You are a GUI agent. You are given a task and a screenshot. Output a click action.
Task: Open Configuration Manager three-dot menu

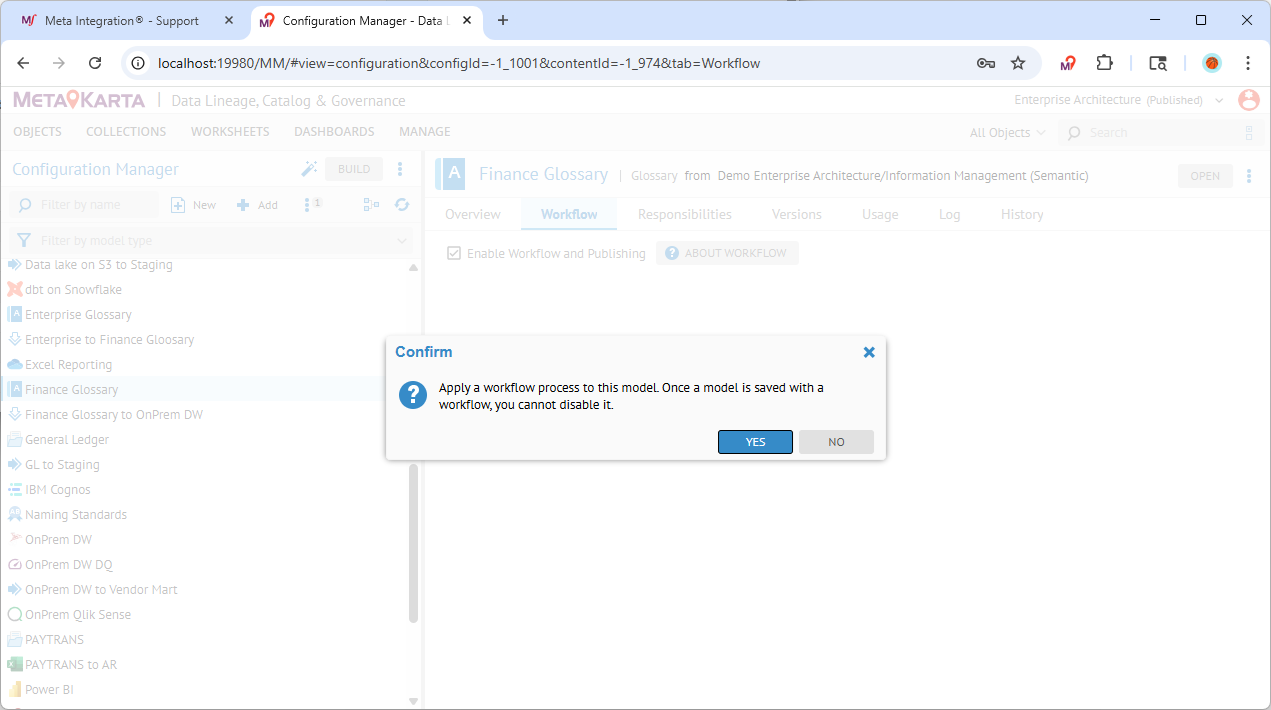tap(400, 169)
